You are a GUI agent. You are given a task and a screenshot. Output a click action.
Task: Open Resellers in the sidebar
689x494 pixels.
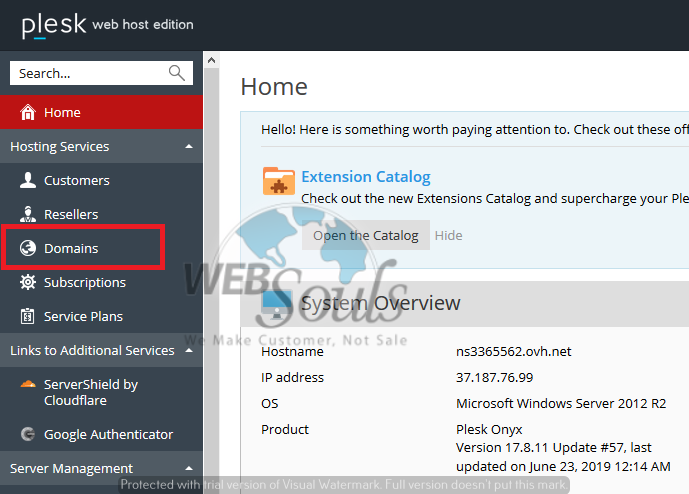coord(102,214)
